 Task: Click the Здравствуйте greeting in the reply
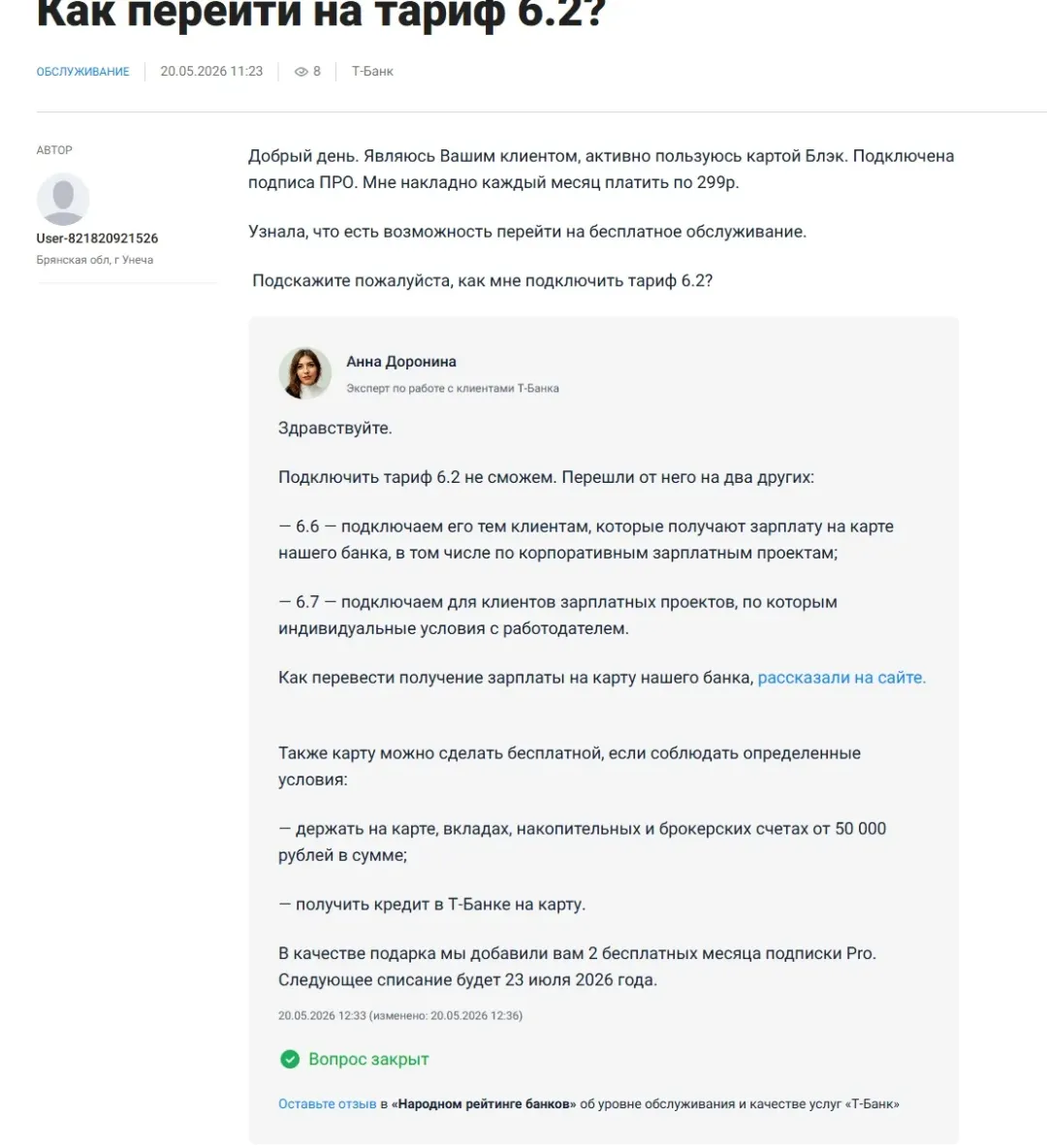tap(335, 429)
